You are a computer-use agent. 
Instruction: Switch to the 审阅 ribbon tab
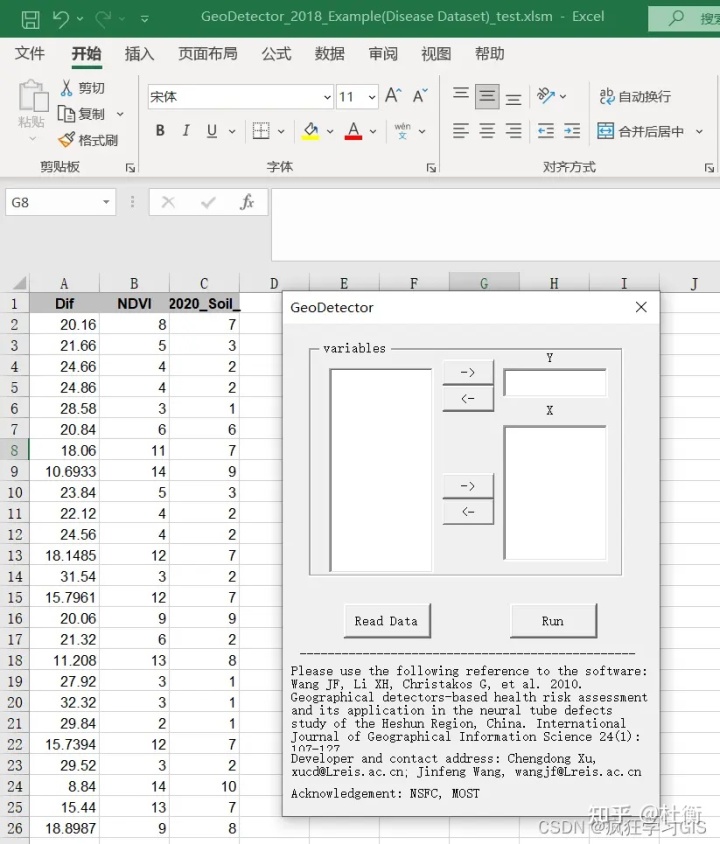tap(383, 53)
